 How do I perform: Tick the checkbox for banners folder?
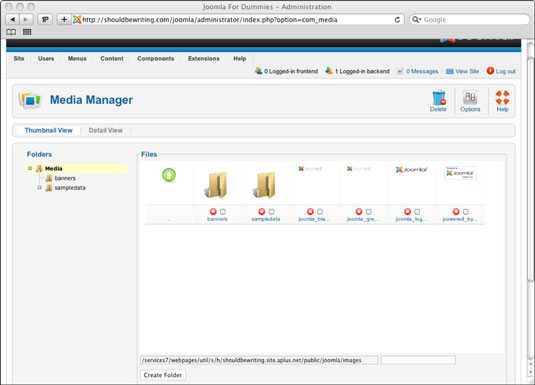(x=223, y=212)
